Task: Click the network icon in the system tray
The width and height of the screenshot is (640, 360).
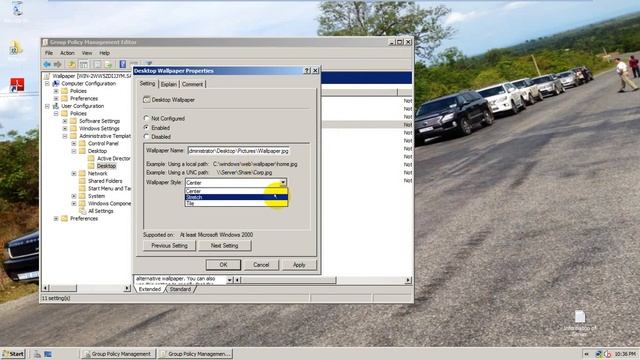Action: tap(599, 354)
